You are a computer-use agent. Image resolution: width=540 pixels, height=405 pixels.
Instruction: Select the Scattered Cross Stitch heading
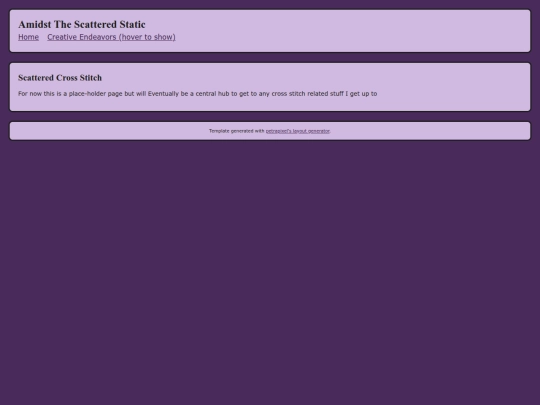tap(60, 78)
